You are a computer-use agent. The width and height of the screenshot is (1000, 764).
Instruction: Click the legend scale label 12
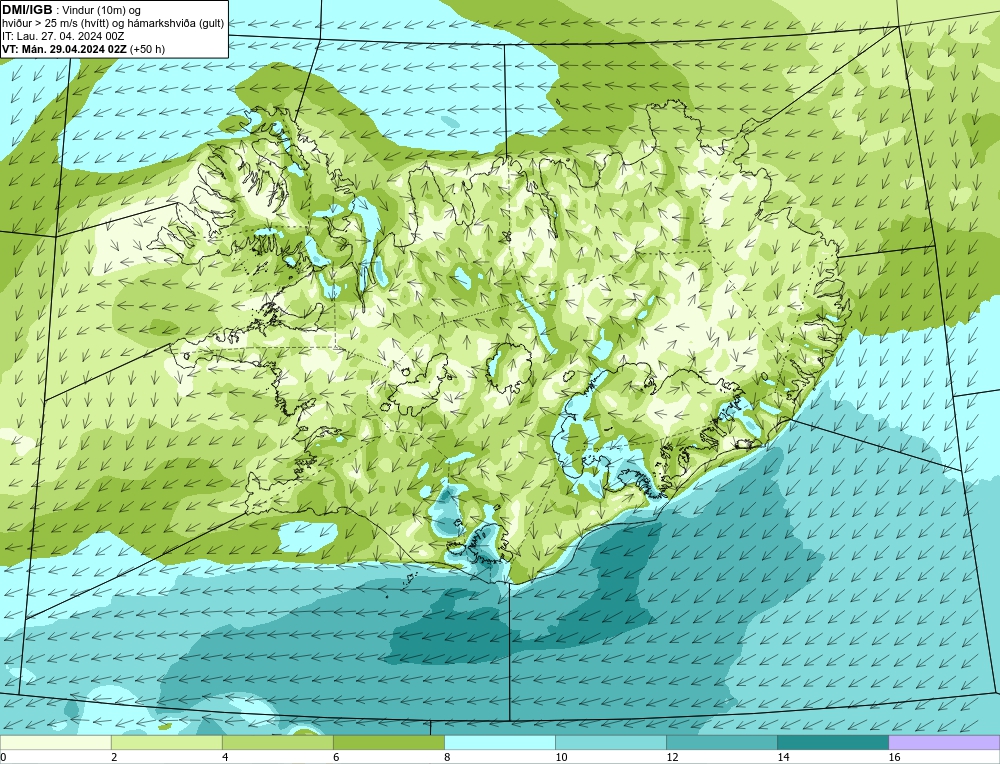(x=672, y=757)
